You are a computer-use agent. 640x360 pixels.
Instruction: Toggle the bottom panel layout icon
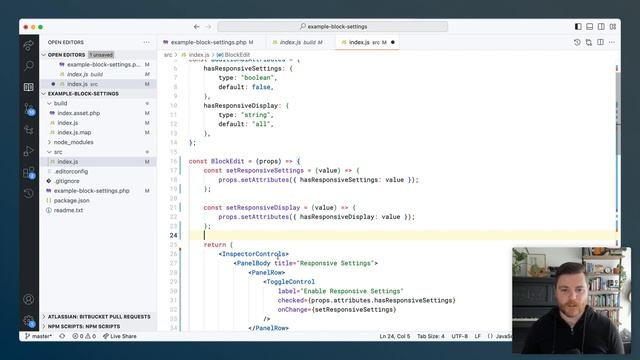coord(589,27)
